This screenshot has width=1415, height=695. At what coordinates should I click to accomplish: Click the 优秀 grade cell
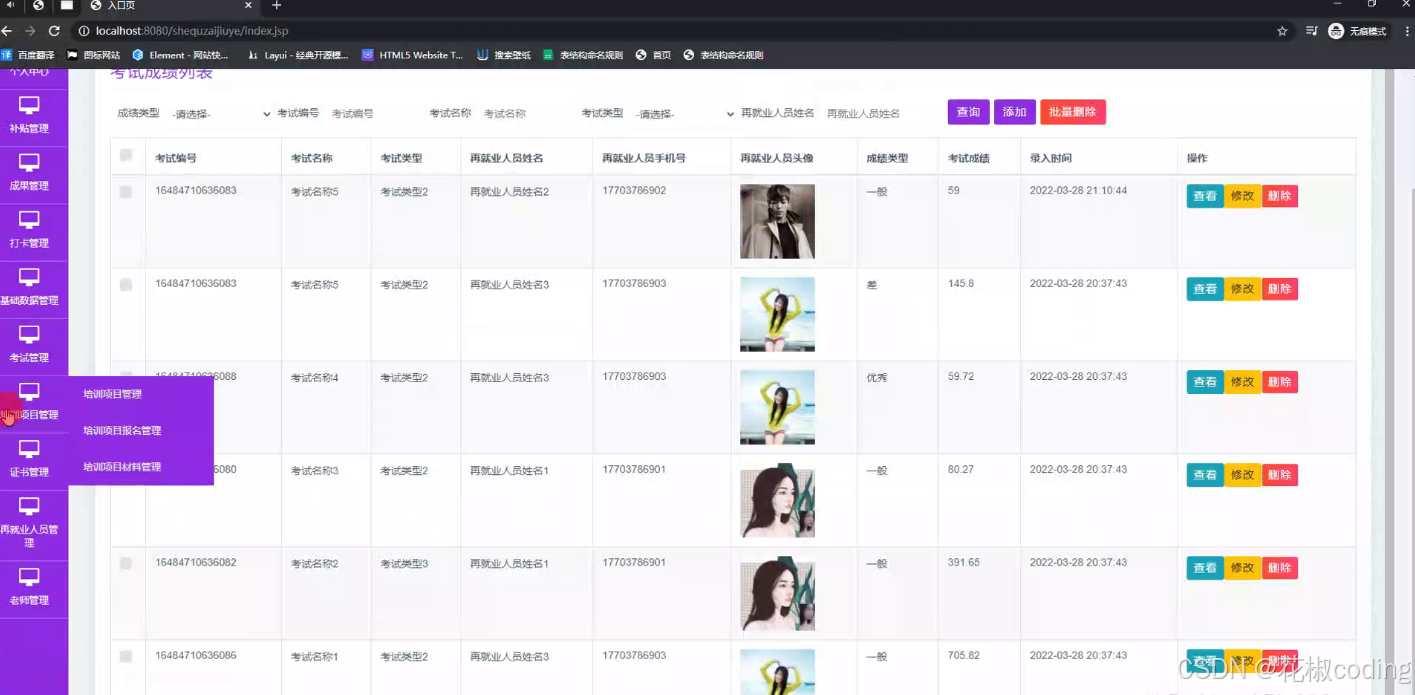(x=877, y=378)
